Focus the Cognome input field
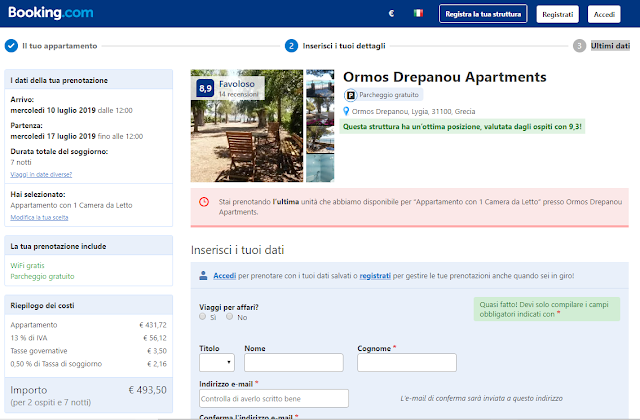This screenshot has height=420, width=640. point(407,362)
